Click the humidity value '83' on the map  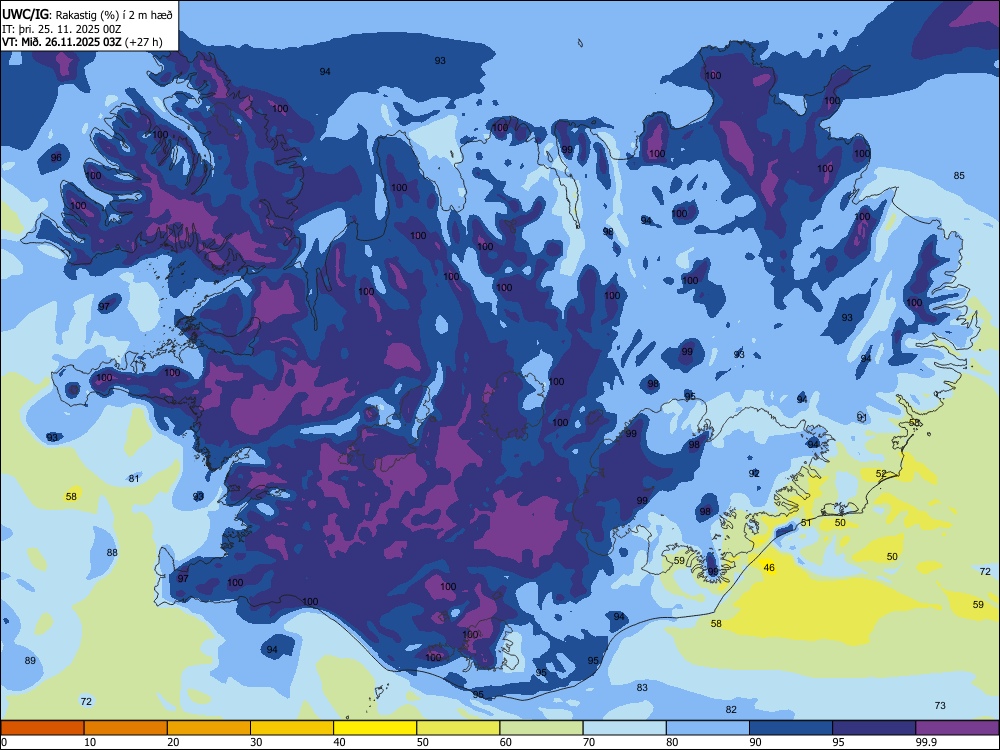(642, 688)
